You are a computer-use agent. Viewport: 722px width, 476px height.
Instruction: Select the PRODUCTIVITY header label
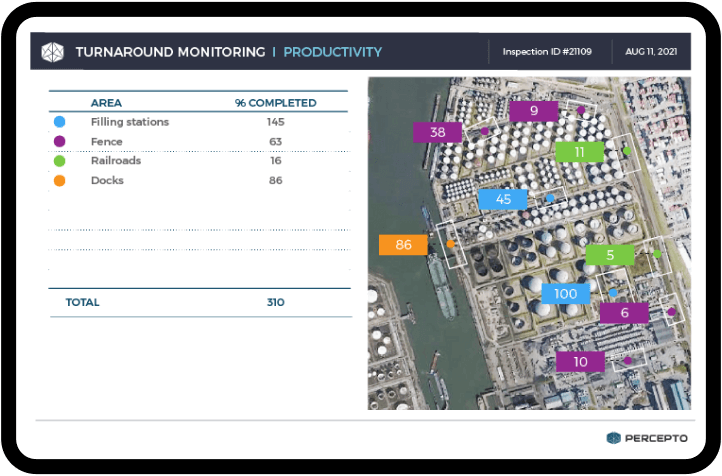[332, 52]
